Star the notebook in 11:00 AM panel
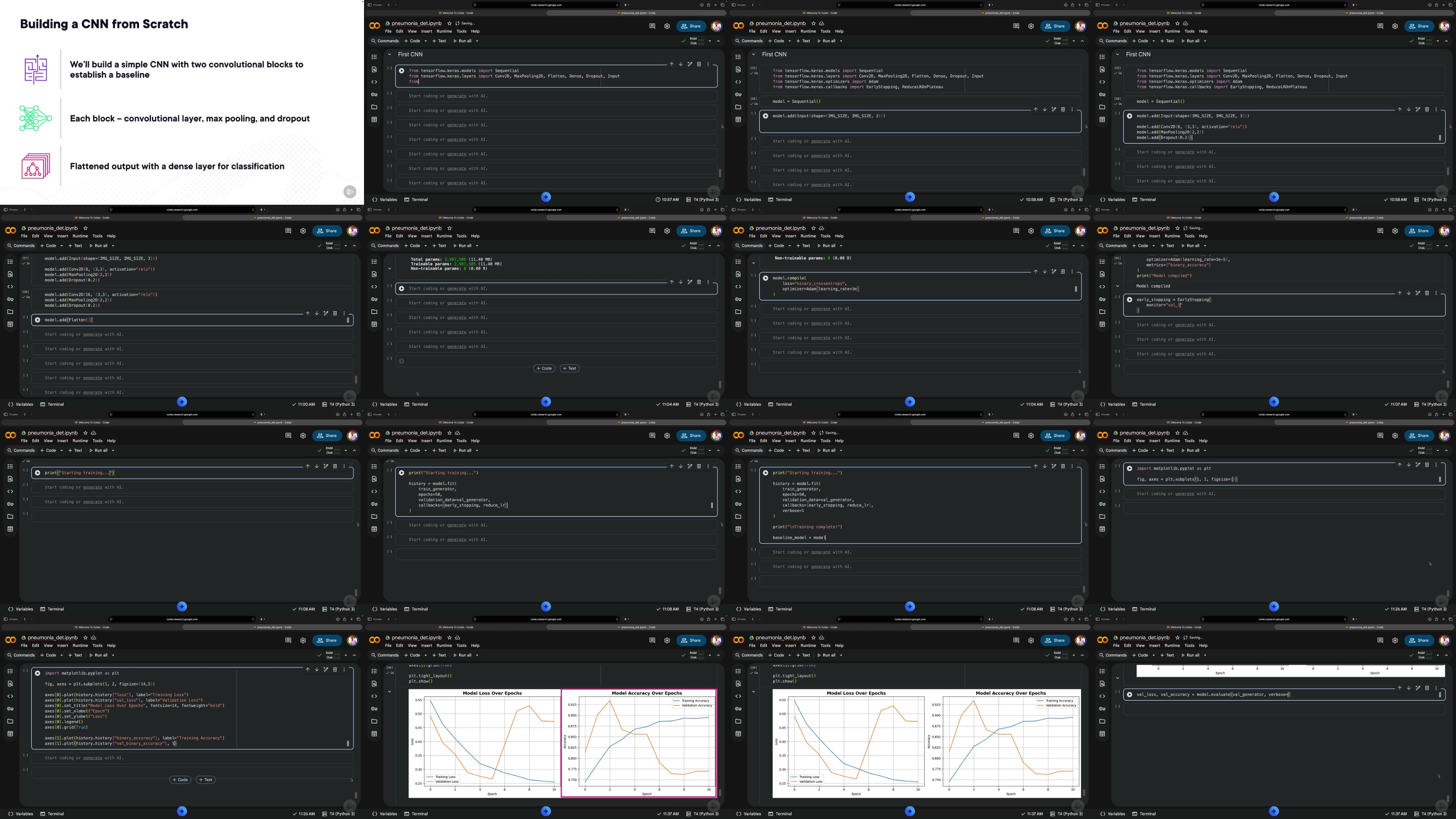 [86, 228]
